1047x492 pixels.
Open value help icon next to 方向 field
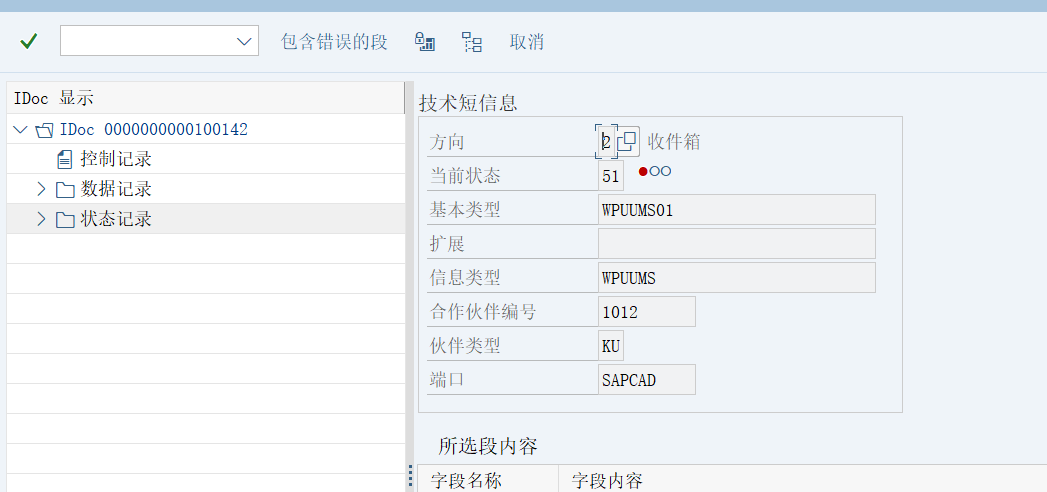click(628, 142)
